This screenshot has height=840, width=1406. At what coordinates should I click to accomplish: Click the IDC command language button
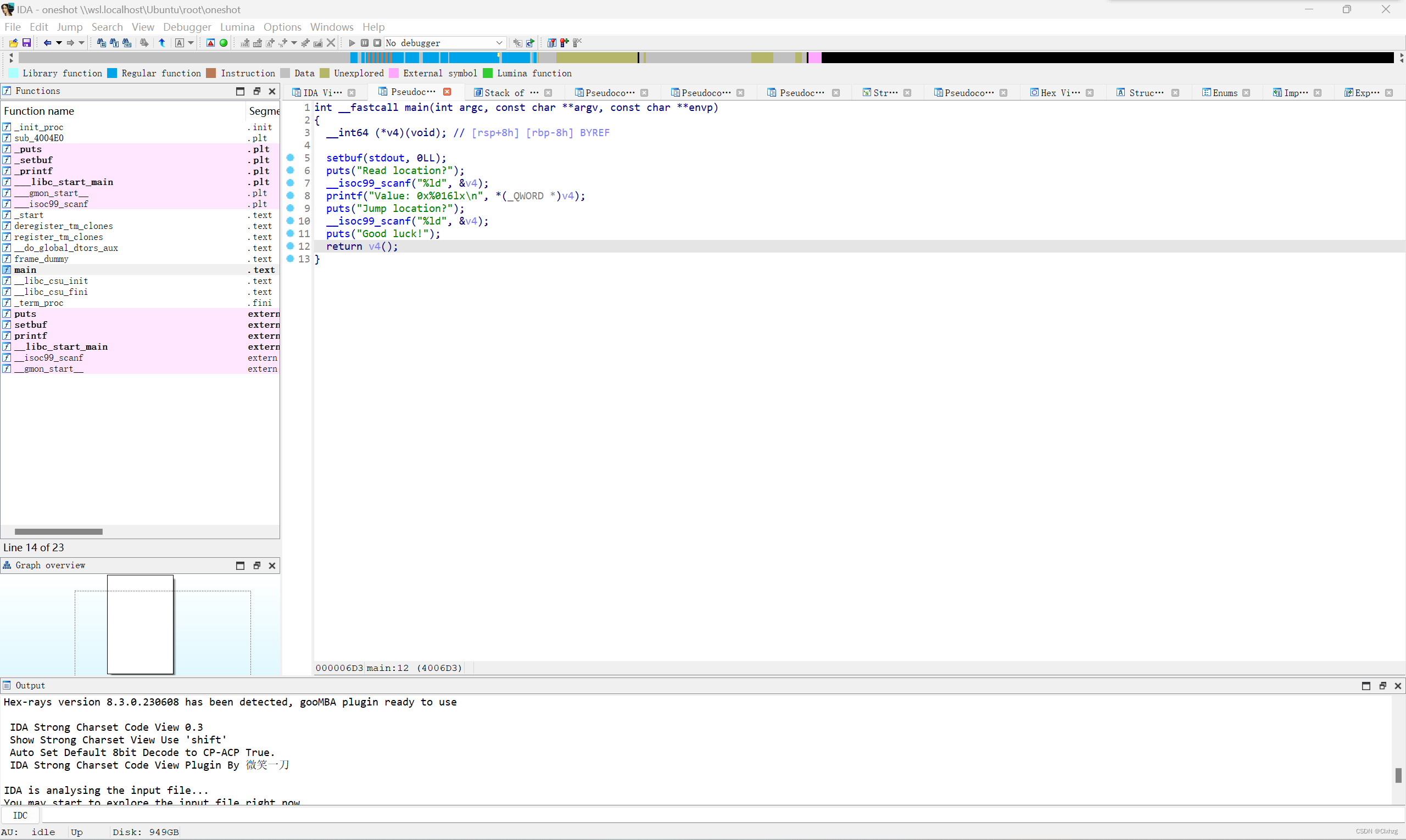[x=20, y=815]
